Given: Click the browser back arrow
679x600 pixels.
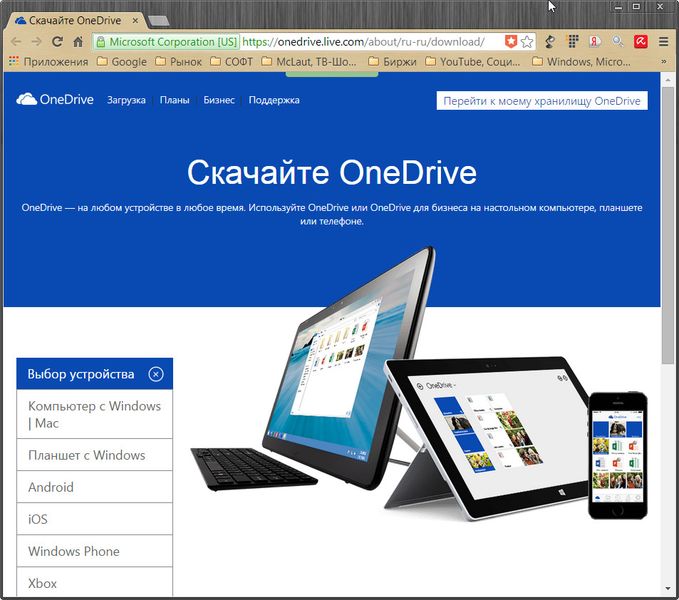Looking at the screenshot, I should tap(16, 42).
